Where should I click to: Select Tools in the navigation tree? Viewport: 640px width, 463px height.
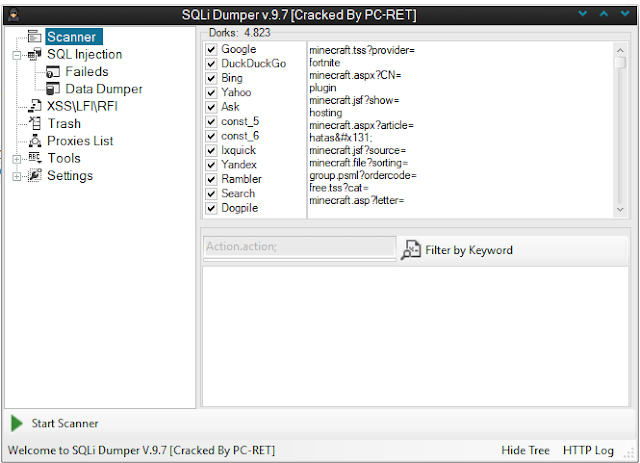[64, 158]
